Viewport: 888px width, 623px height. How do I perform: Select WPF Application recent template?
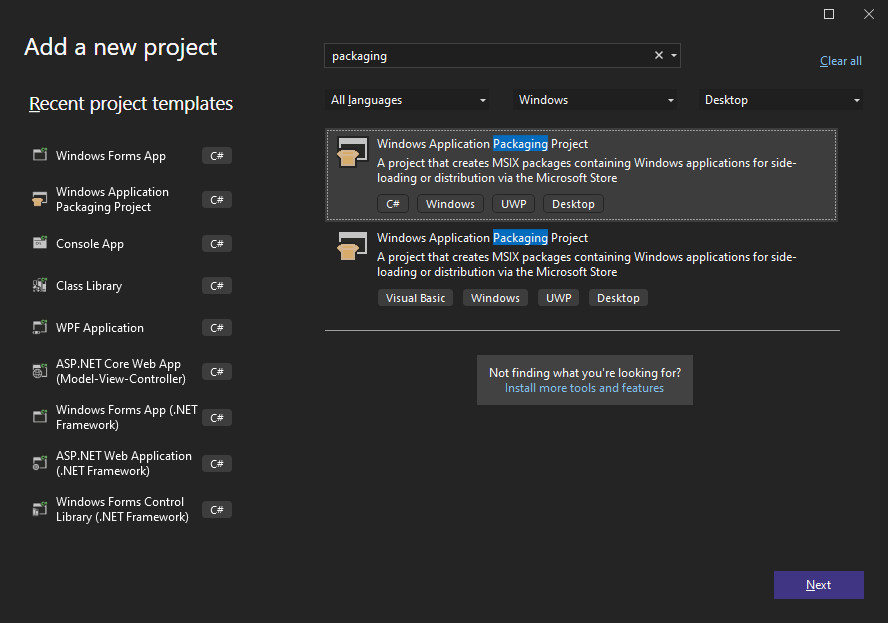[131, 327]
